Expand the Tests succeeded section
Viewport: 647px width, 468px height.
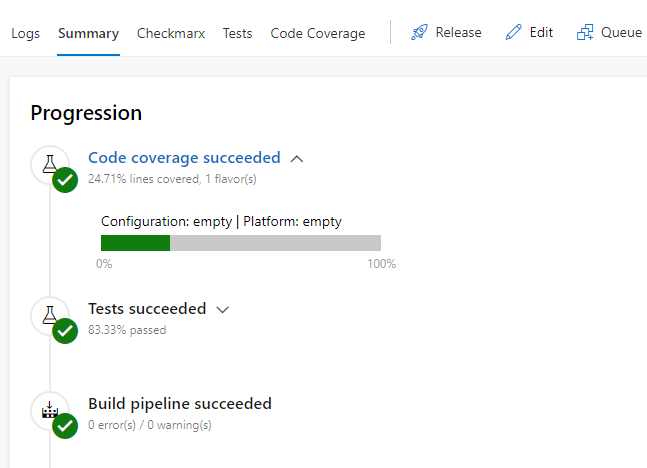[222, 310]
